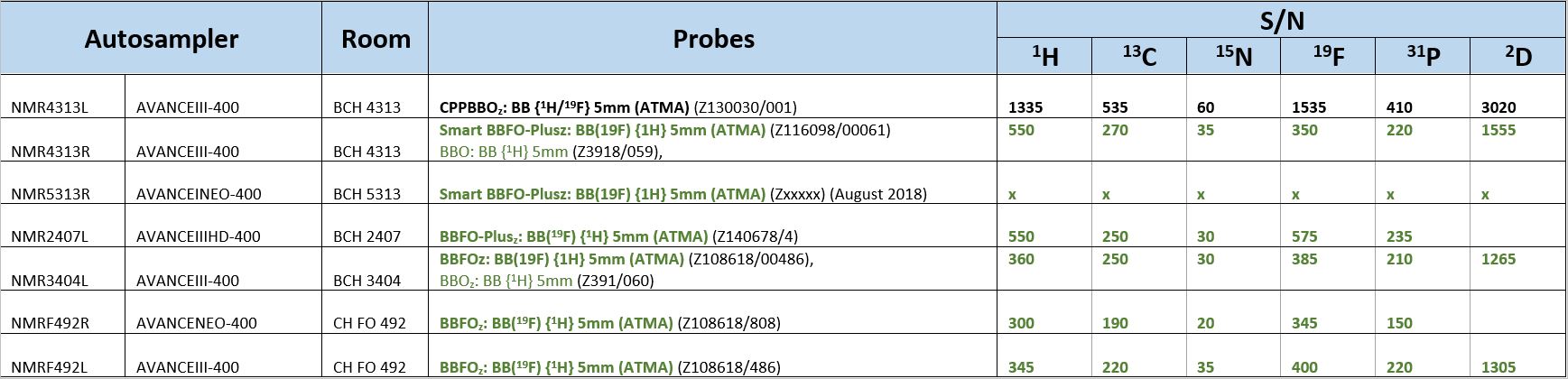
Task: Select the AVANCEIIIHD-400 cell
Action: 199,236
